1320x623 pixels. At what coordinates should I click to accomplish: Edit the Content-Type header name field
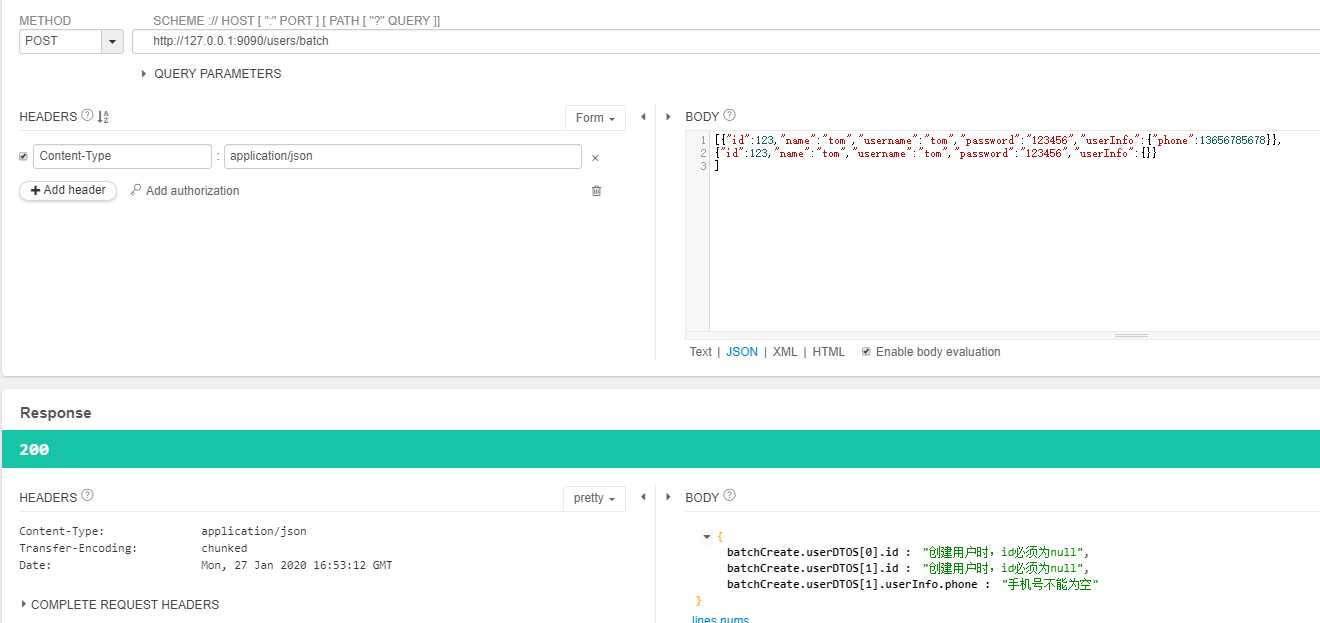pos(122,157)
